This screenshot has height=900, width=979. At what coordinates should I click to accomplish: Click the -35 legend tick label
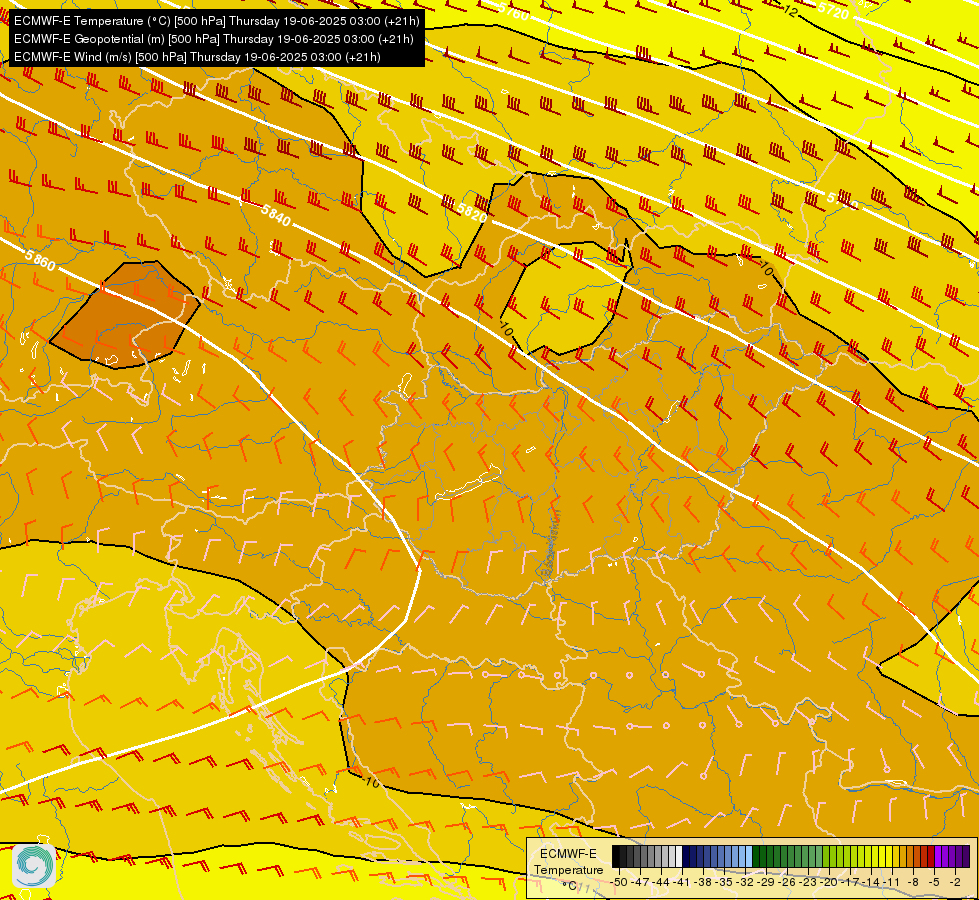[x=724, y=883]
